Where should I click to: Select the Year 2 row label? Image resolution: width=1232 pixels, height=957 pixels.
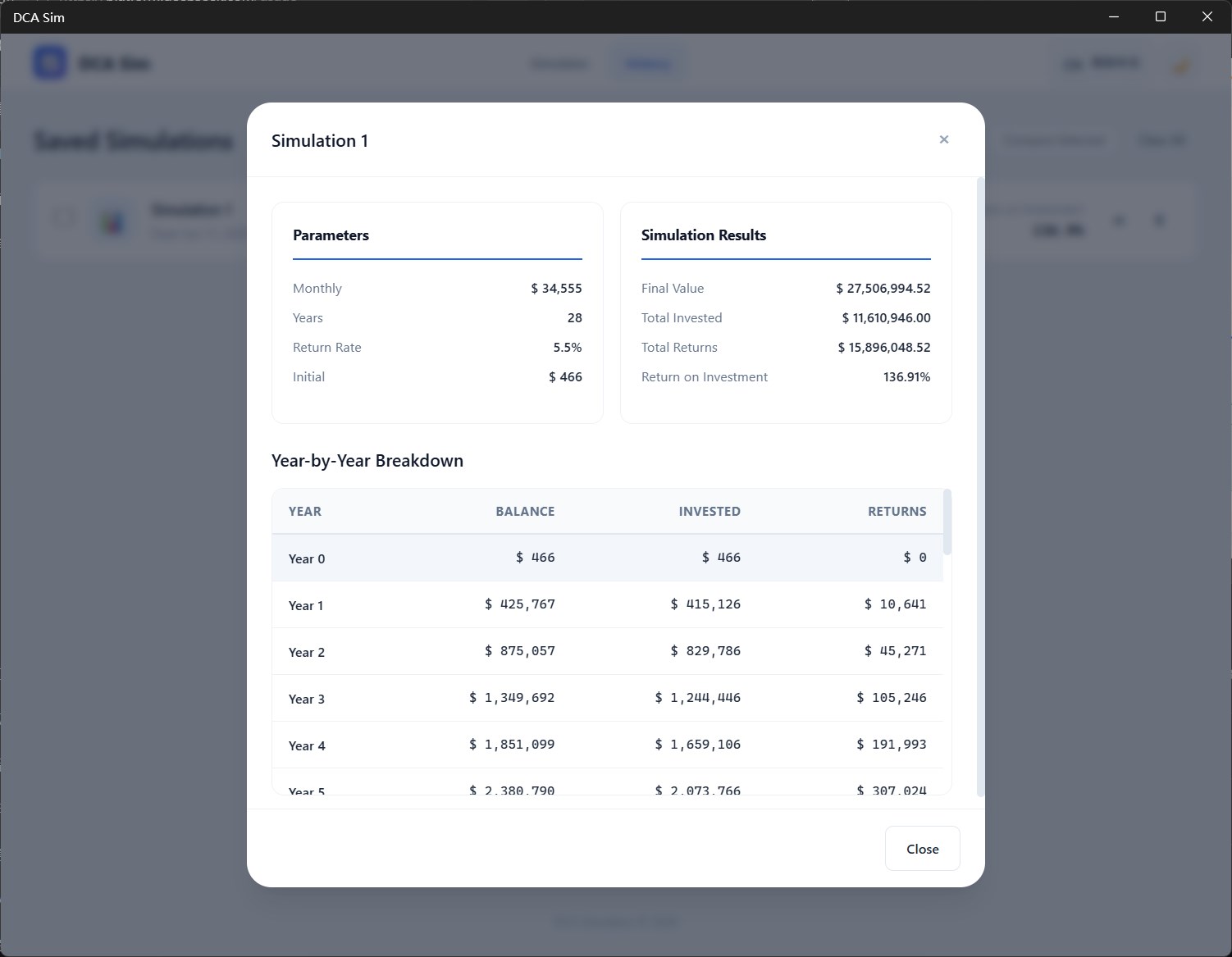(x=307, y=652)
